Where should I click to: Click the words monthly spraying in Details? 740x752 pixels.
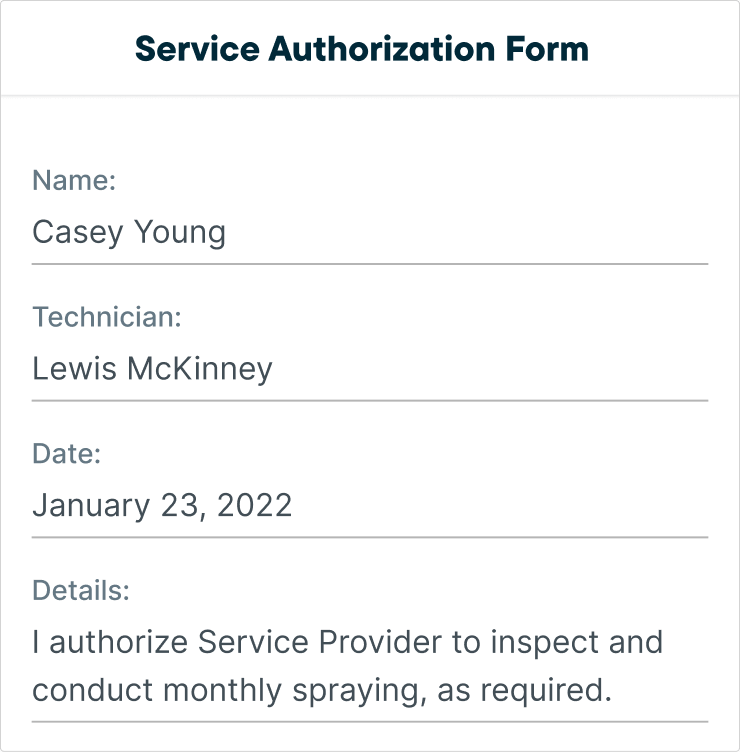tap(294, 692)
